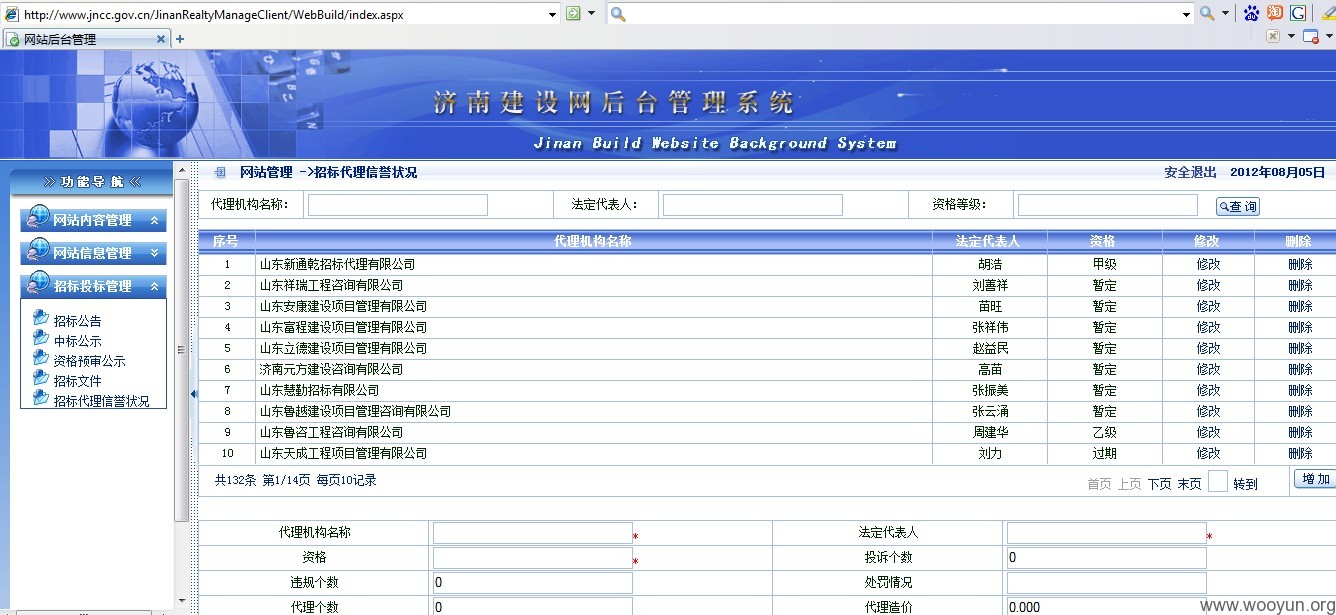Open 招标代理信誉状况 menu item
The height and width of the screenshot is (615, 1336).
point(101,401)
